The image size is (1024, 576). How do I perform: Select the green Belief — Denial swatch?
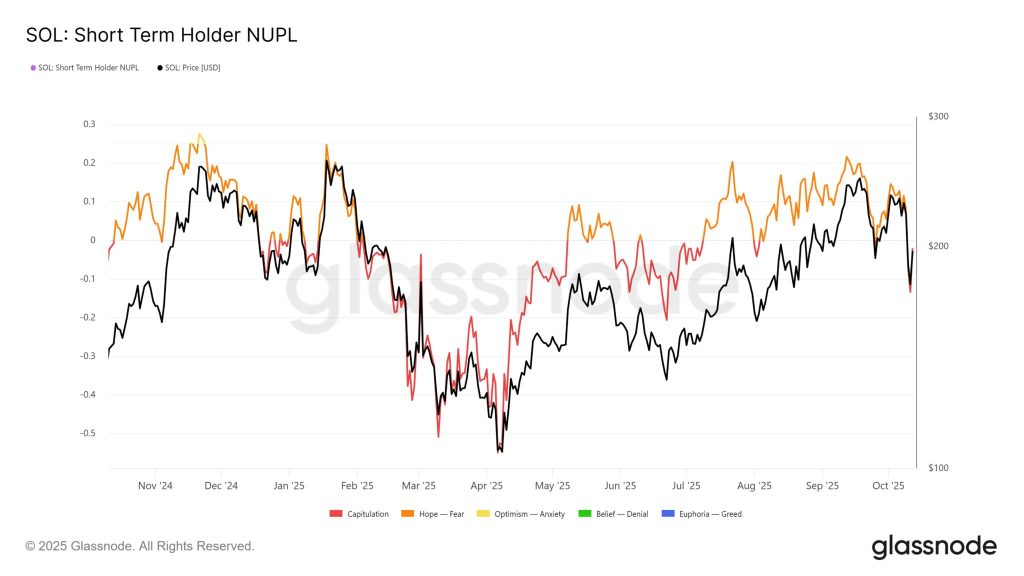pos(584,514)
